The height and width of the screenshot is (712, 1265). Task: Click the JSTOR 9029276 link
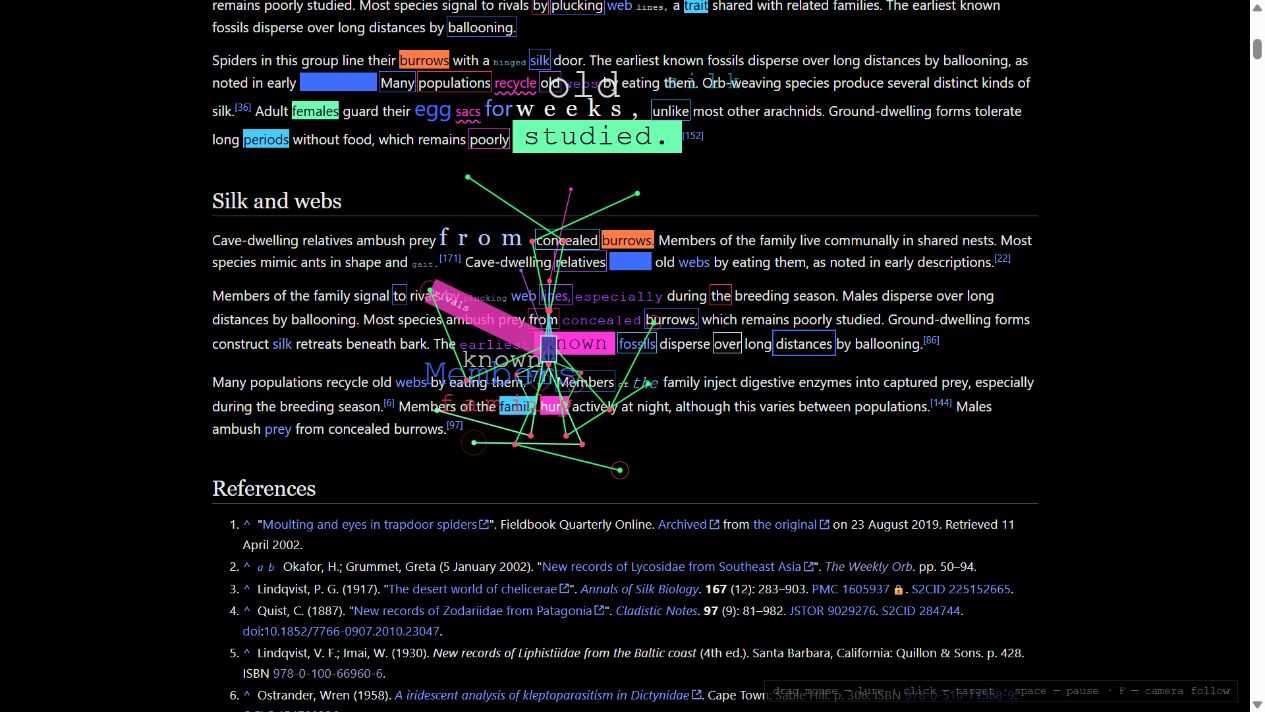coord(831,610)
